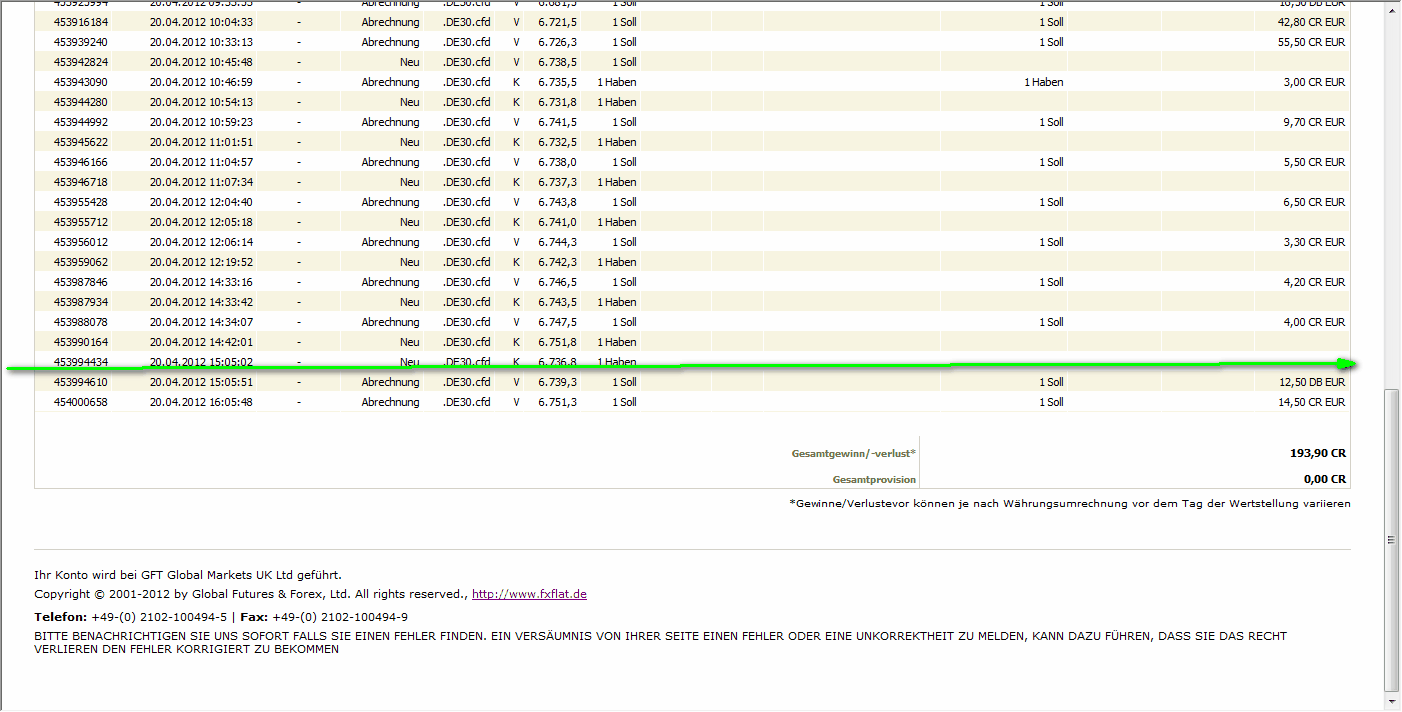1402x712 pixels.
Task: Click the Gesamtprovision value 0,00 CR
Action: click(x=1325, y=479)
